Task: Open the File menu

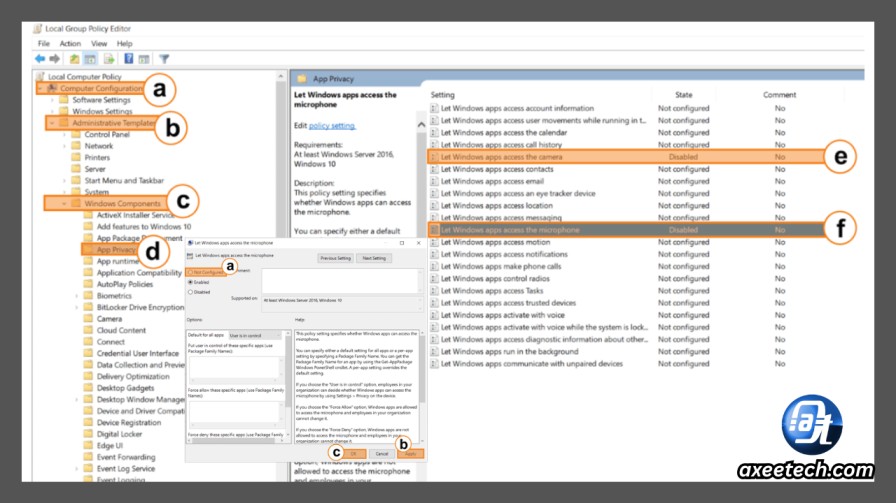Action: (43, 43)
